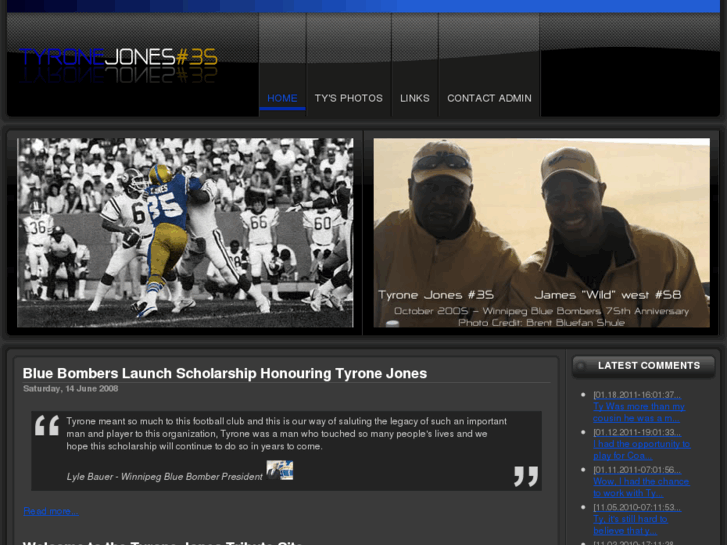Click 'Lyle Bauer - Winnipeg Blue Bomber President' text
727x545 pixels.
point(164,477)
